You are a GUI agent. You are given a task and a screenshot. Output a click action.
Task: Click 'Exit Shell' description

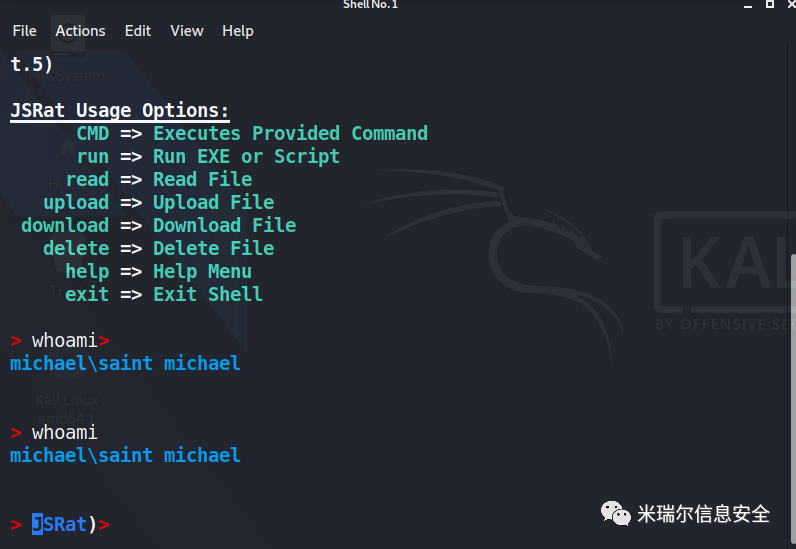[208, 295]
